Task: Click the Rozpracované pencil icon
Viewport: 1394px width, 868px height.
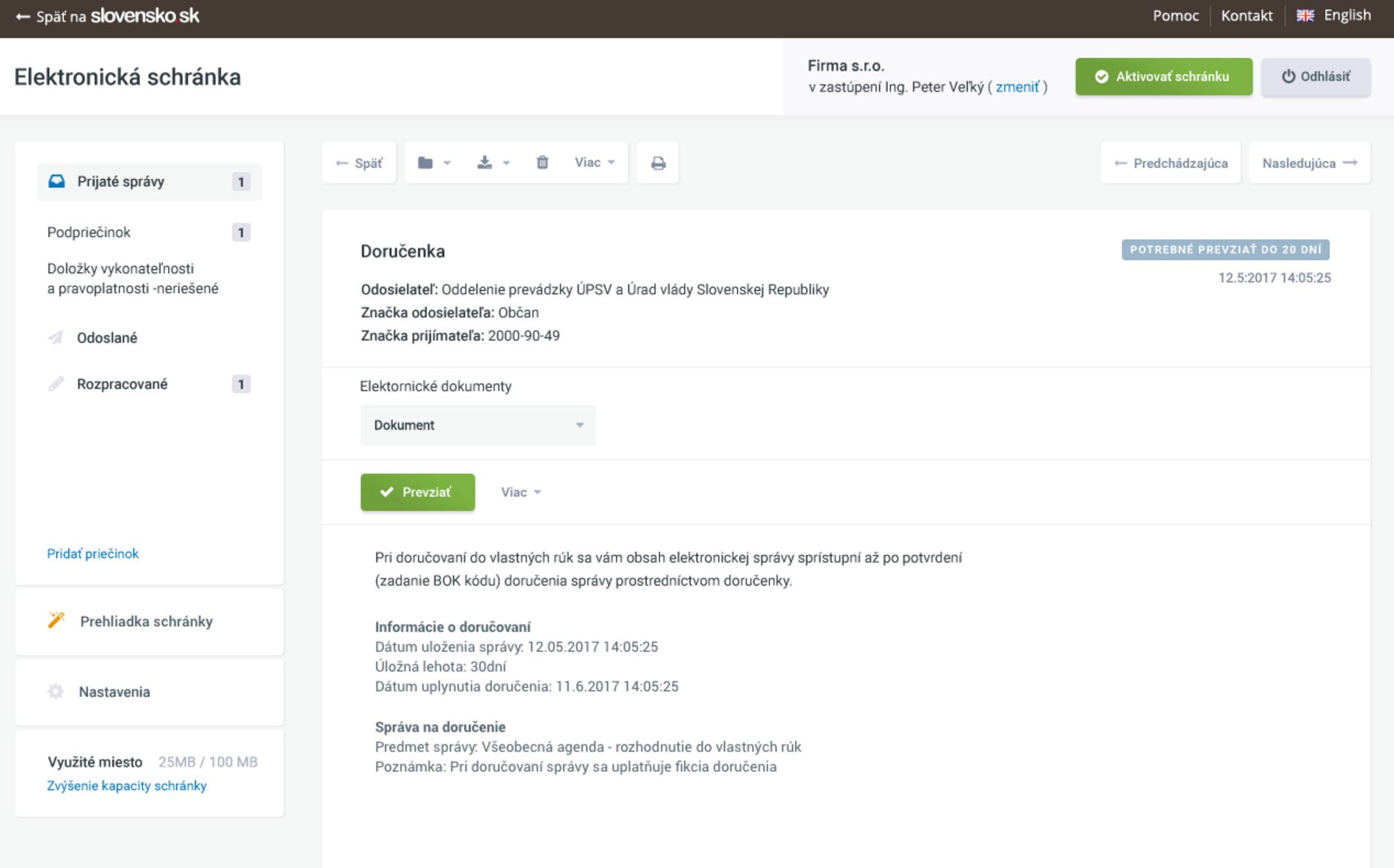Action: [x=56, y=384]
